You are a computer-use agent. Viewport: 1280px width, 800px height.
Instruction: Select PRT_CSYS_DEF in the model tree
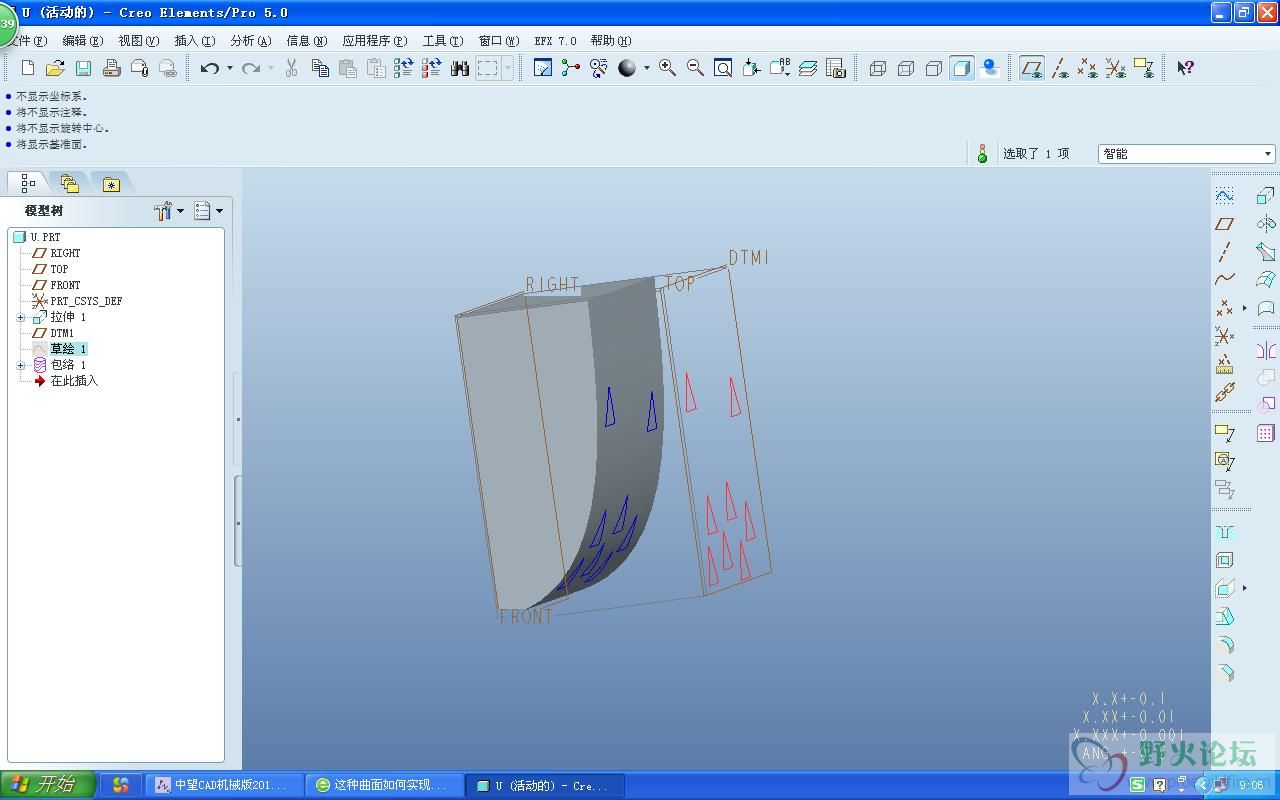(x=86, y=301)
